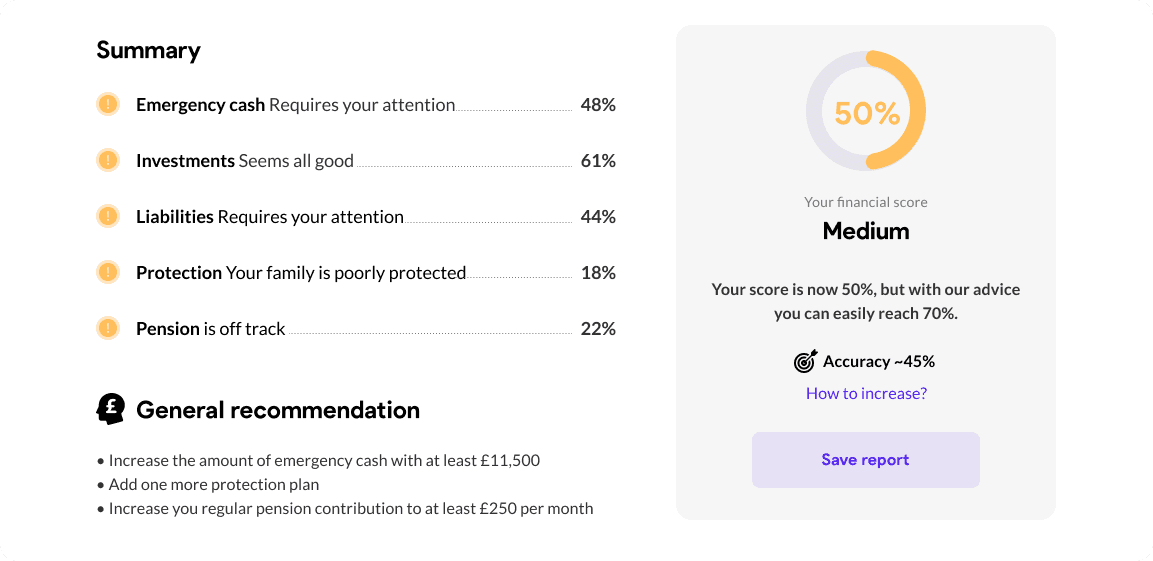The width and height of the screenshot is (1153, 561).
Task: Click the pound head General recommendation icon
Action: pos(110,409)
